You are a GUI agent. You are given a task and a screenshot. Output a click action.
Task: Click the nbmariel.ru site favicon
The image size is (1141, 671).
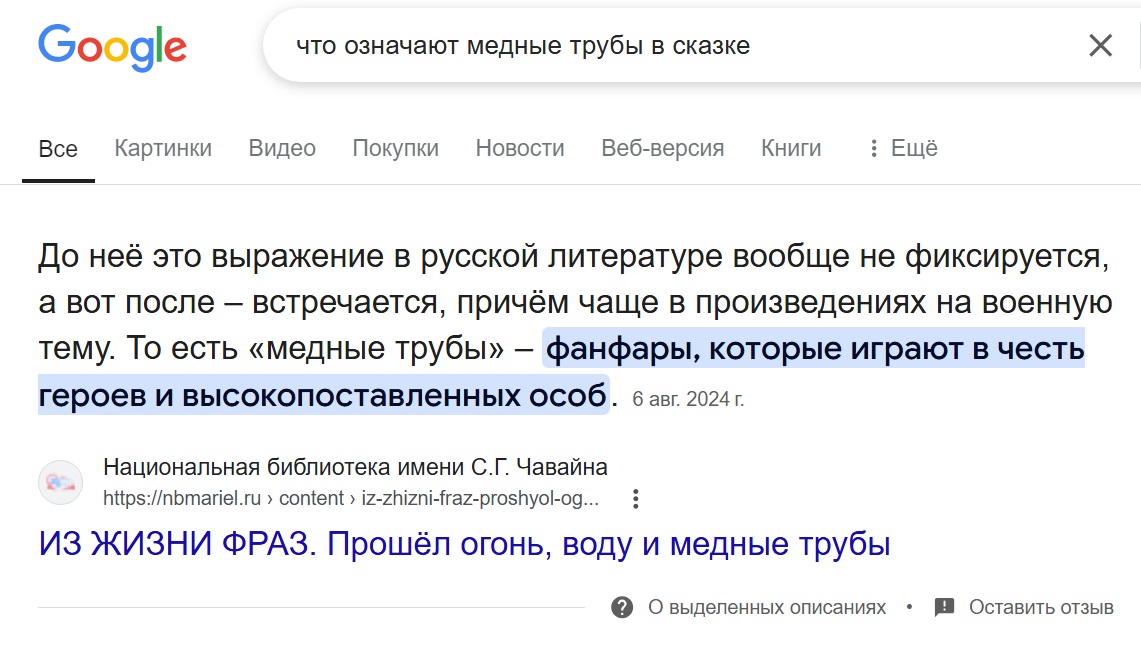60,483
